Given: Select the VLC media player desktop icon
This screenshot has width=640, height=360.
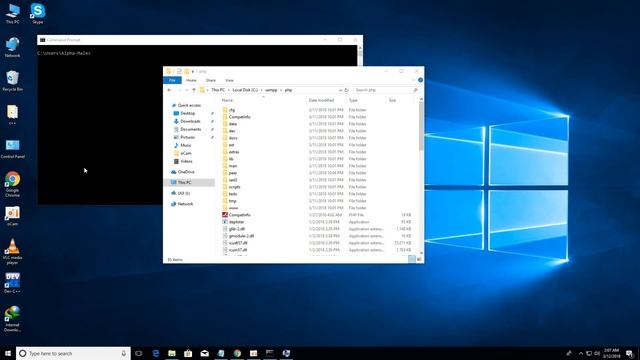Looking at the screenshot, I should point(12,251).
